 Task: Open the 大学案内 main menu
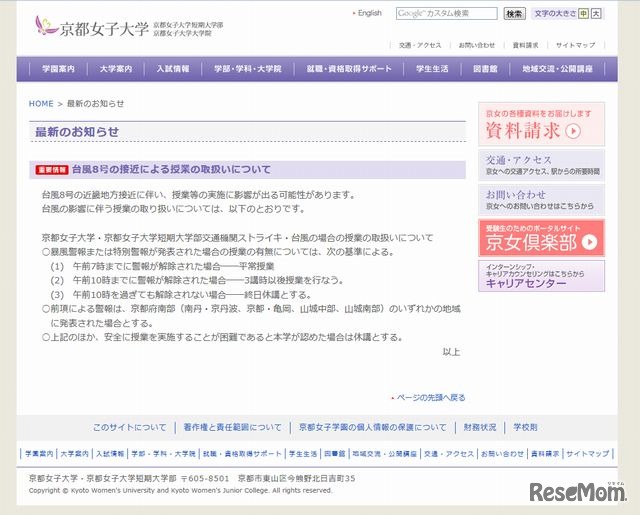[116, 69]
